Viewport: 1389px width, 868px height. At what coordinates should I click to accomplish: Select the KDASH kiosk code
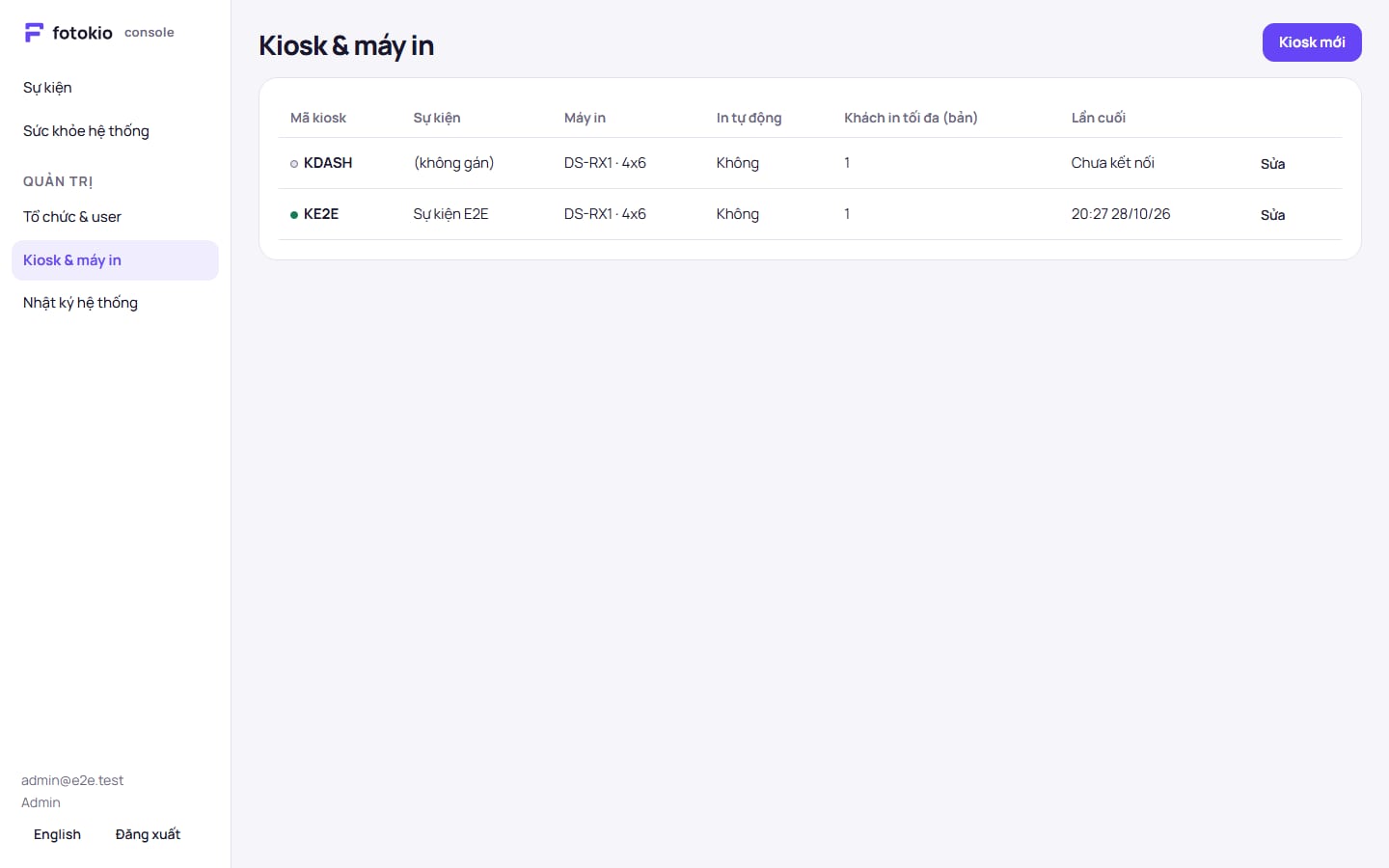click(x=328, y=163)
